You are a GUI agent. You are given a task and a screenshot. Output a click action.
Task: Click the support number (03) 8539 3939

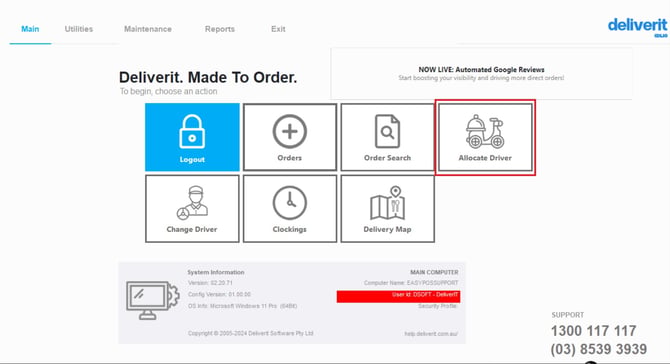click(x=599, y=349)
